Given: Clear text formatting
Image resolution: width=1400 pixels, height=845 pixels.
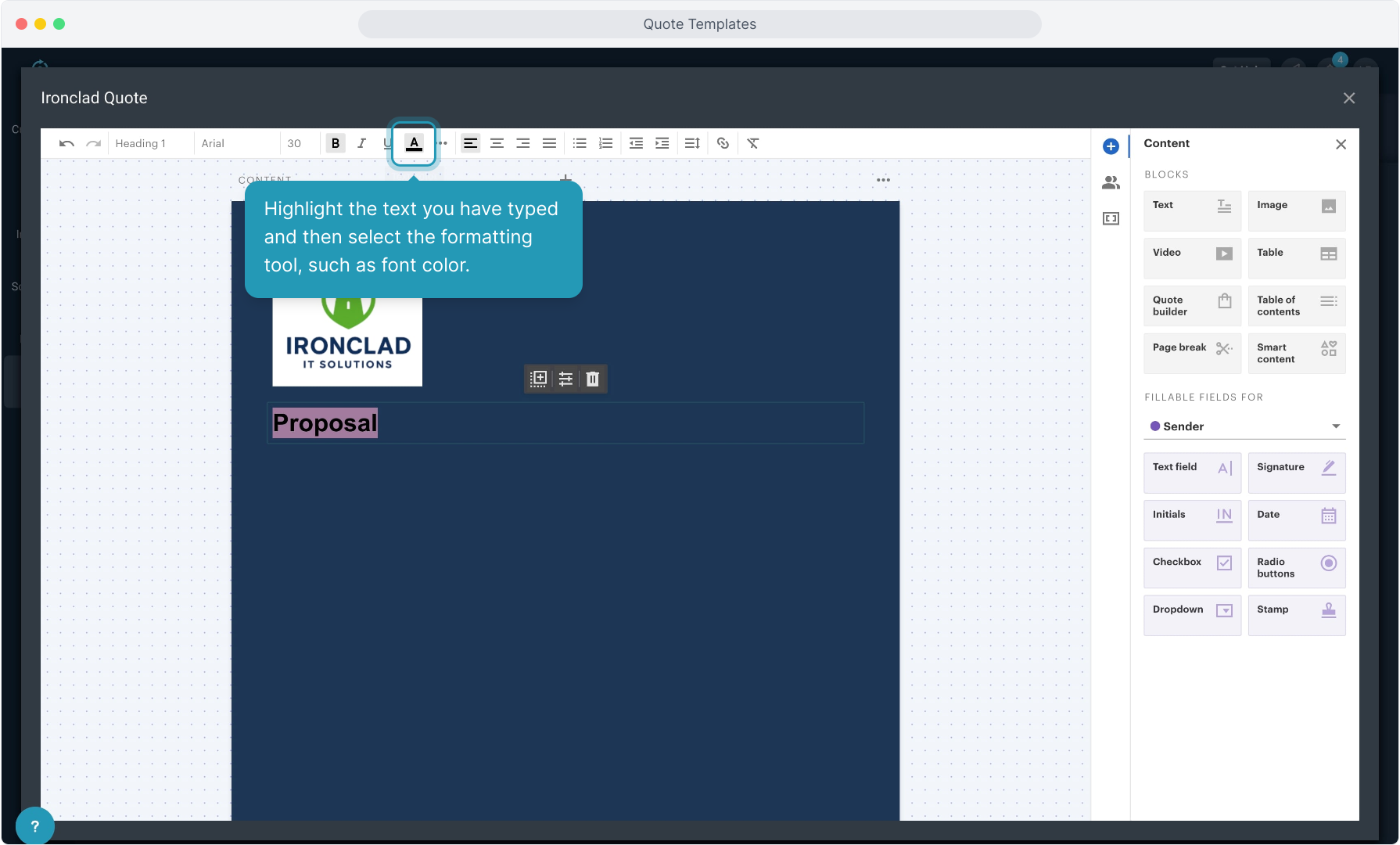Looking at the screenshot, I should coord(752,143).
